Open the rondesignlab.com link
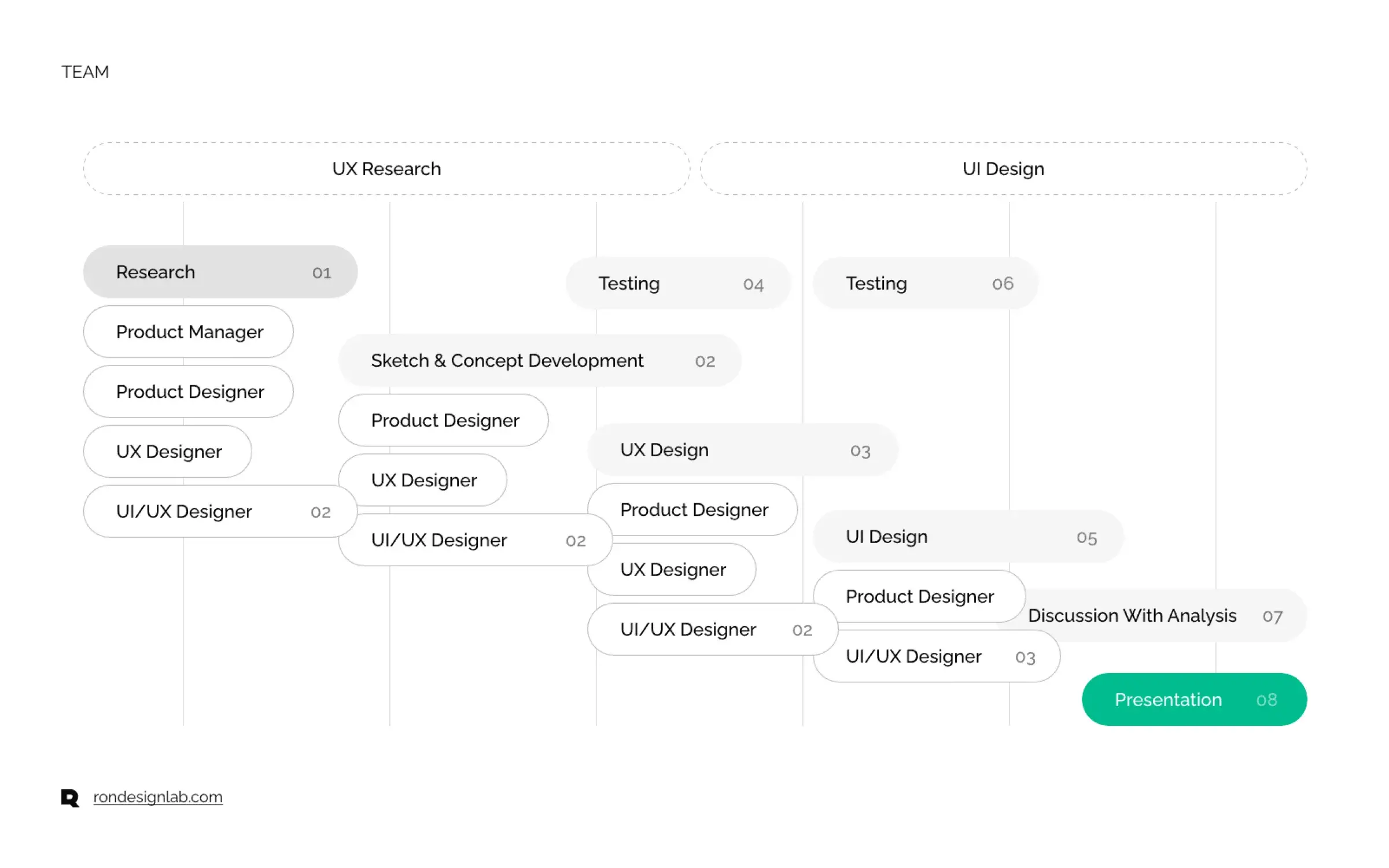 (x=158, y=797)
